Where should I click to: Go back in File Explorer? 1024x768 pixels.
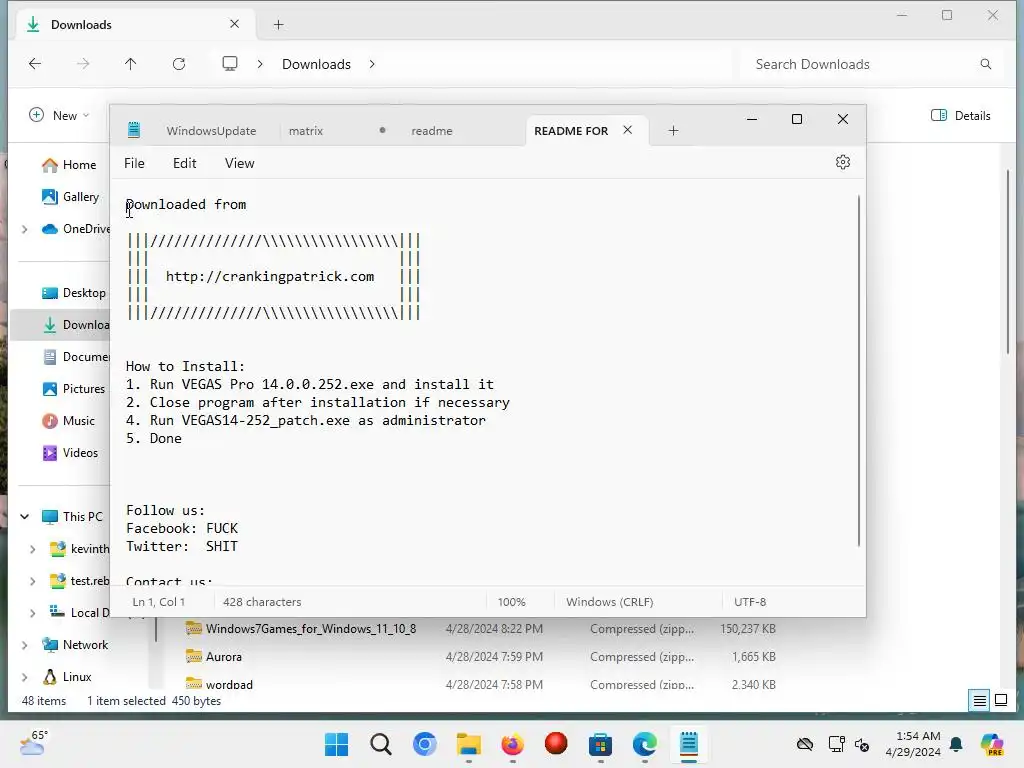[35, 64]
